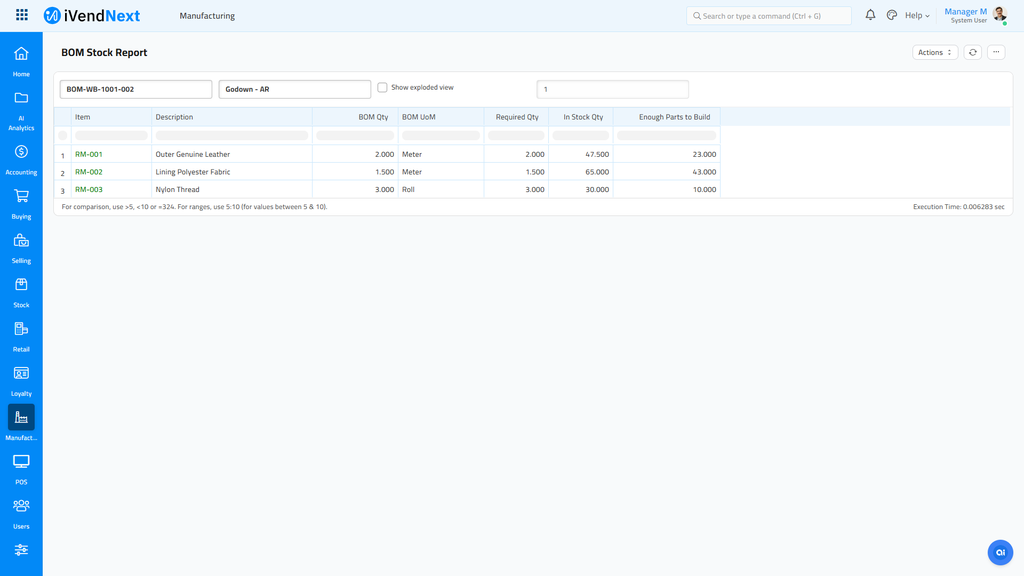Screen dimensions: 1024x576
Task: Open the AI assistant chat bubble
Action: (1000, 552)
